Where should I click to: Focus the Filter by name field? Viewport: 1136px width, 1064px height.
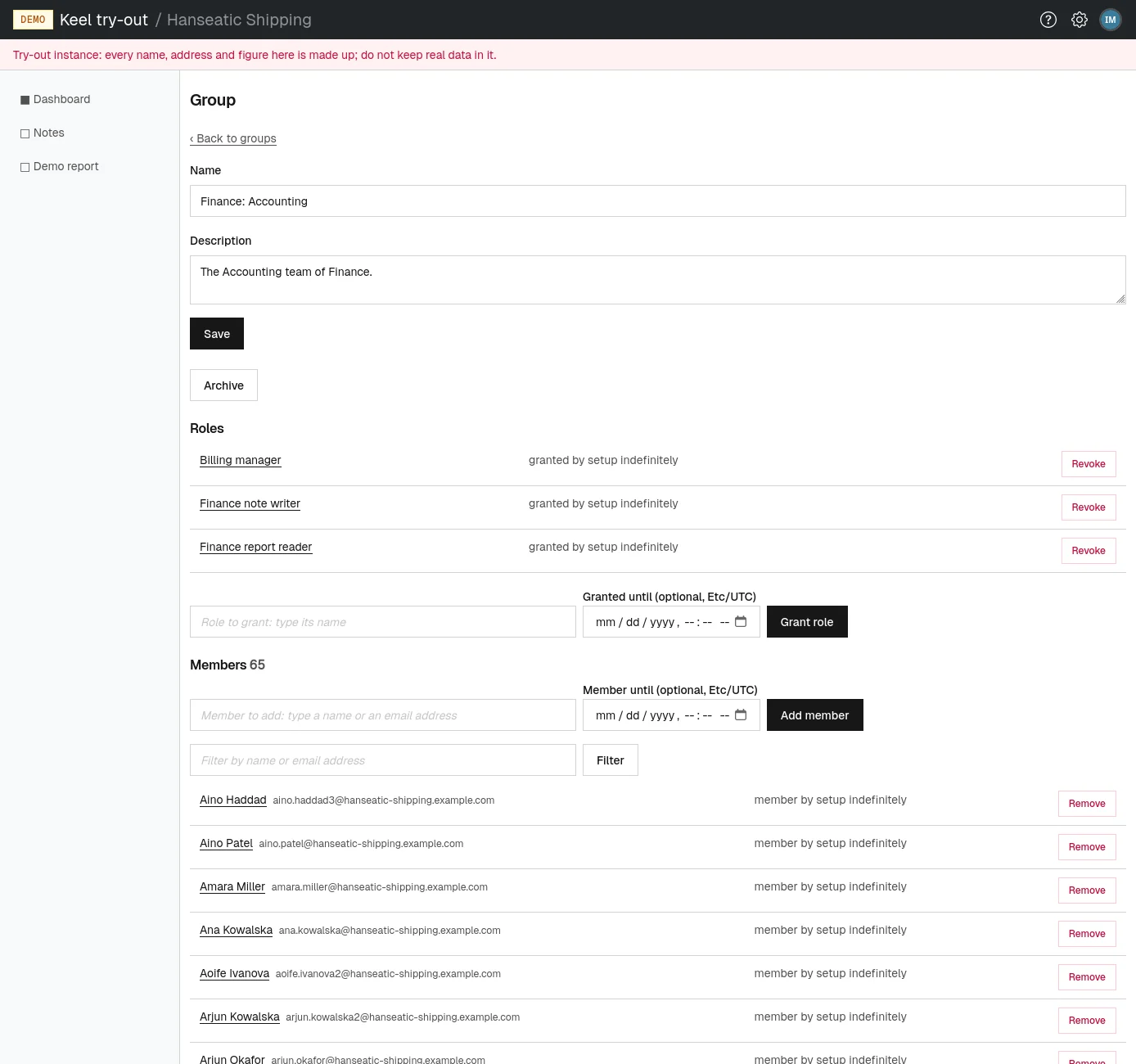[383, 760]
